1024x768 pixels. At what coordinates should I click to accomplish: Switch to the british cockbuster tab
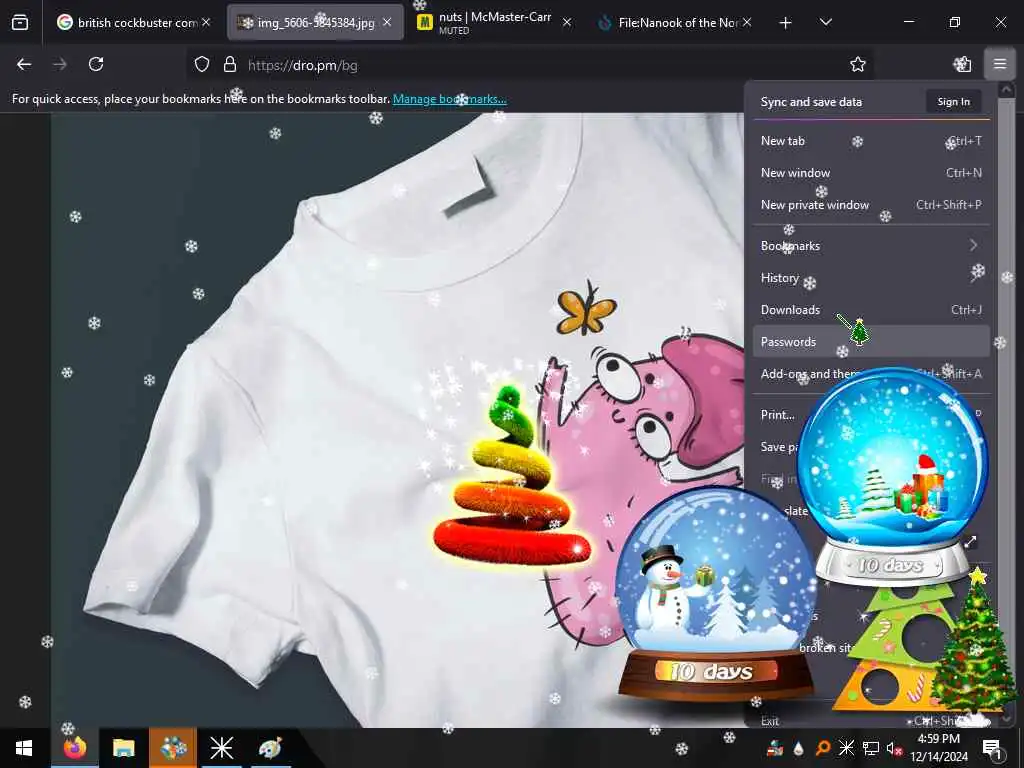[135, 22]
